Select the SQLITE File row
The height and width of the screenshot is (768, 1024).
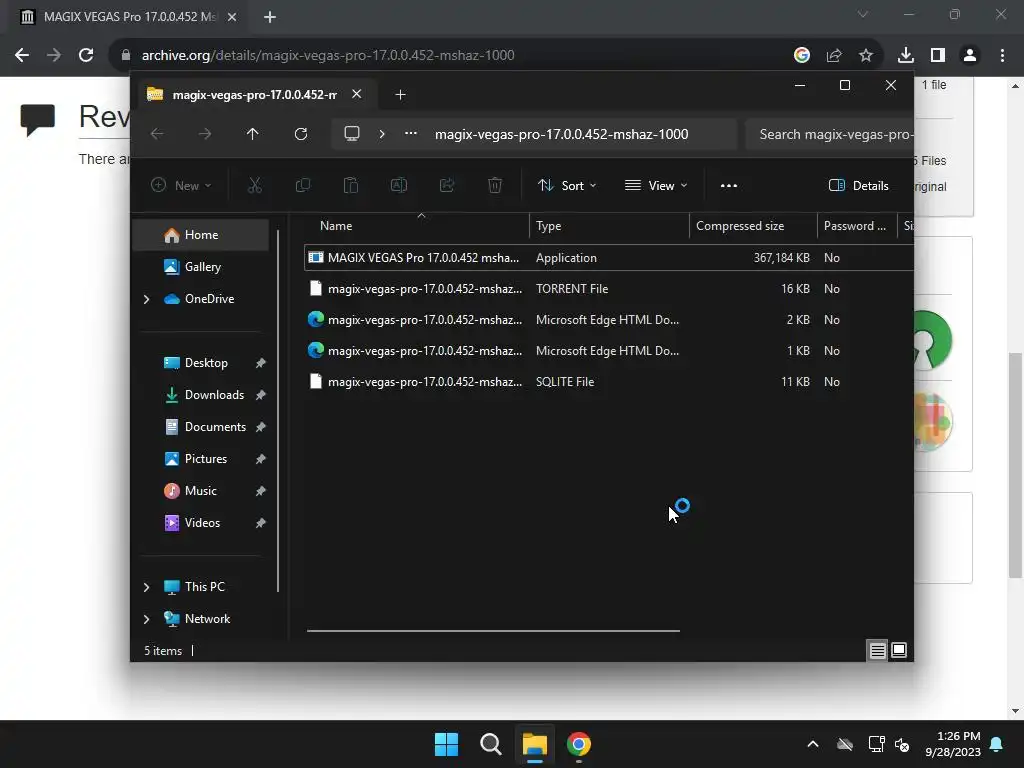pos(609,382)
